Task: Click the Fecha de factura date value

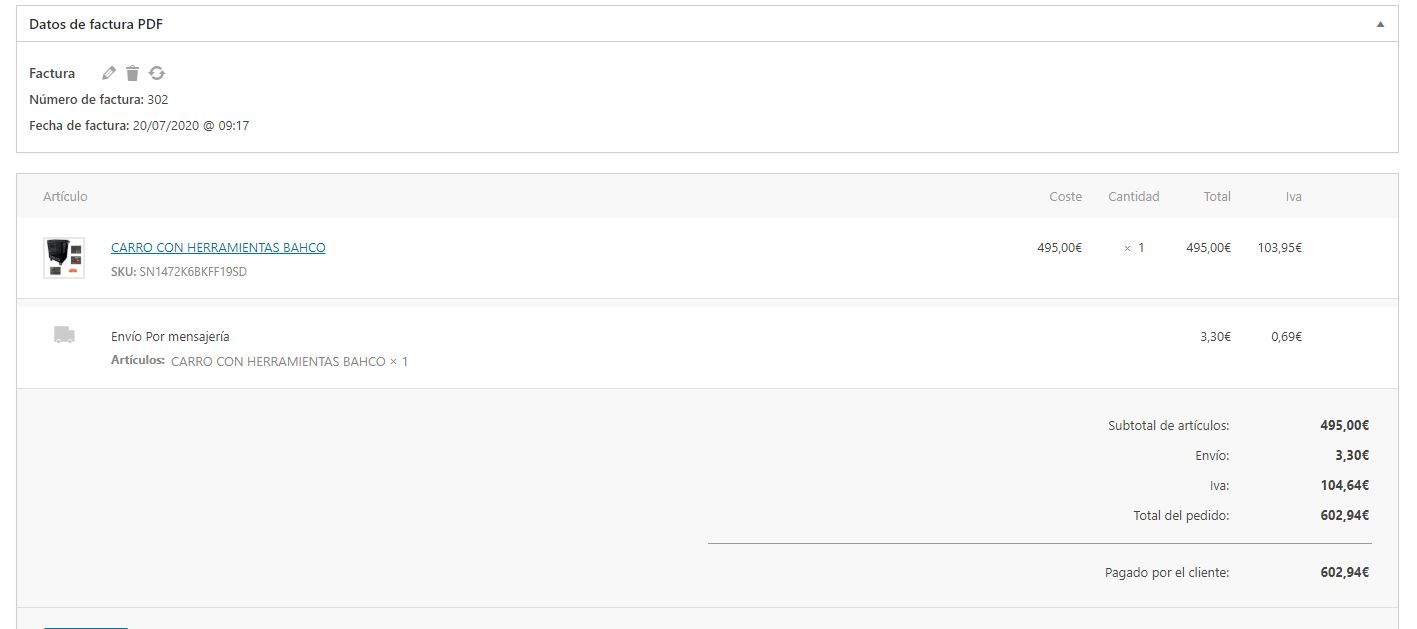Action: point(191,126)
